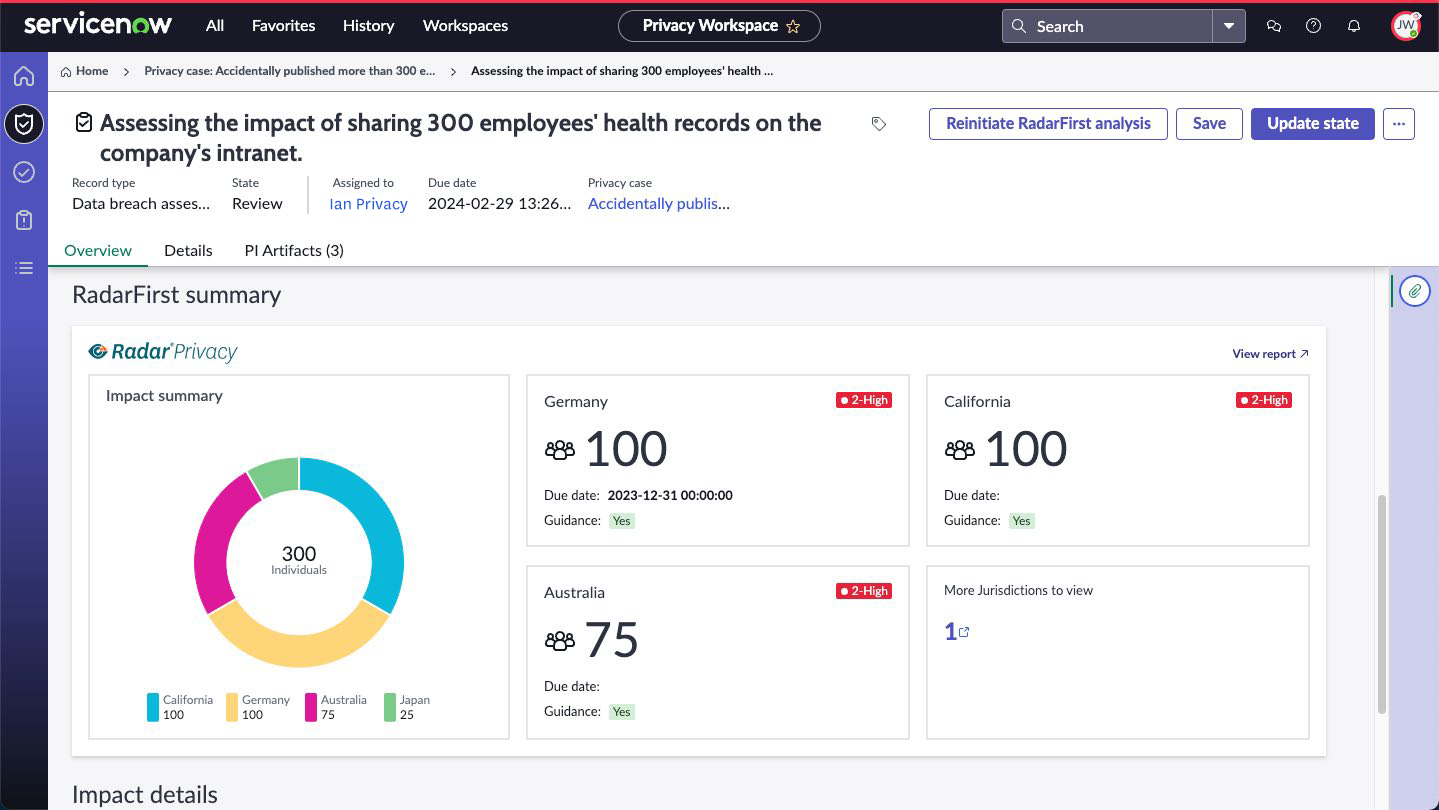Open the View report link
Screen dimensions: 1439x810
(1270, 354)
